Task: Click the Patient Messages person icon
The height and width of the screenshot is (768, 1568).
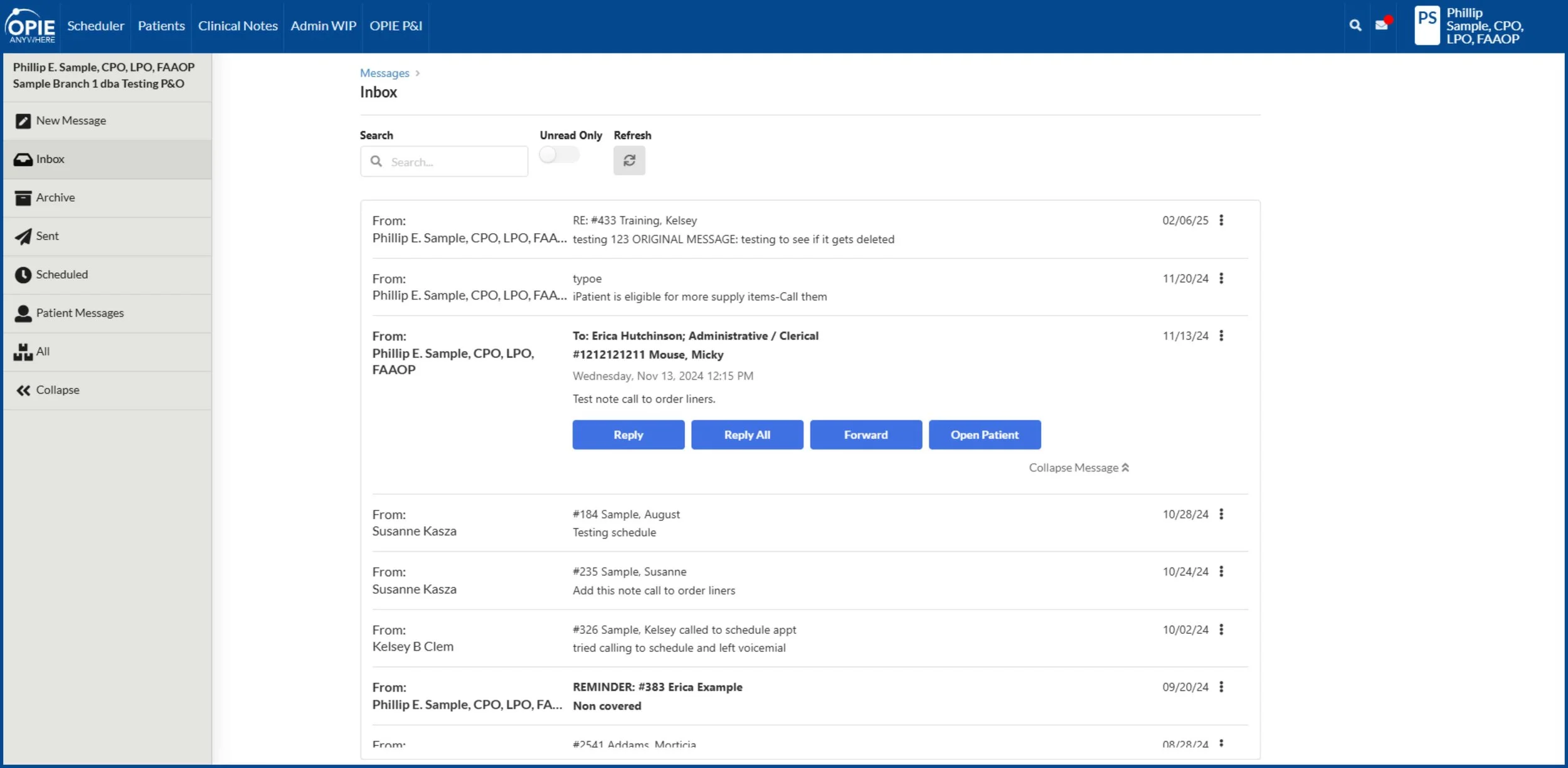Action: point(23,313)
